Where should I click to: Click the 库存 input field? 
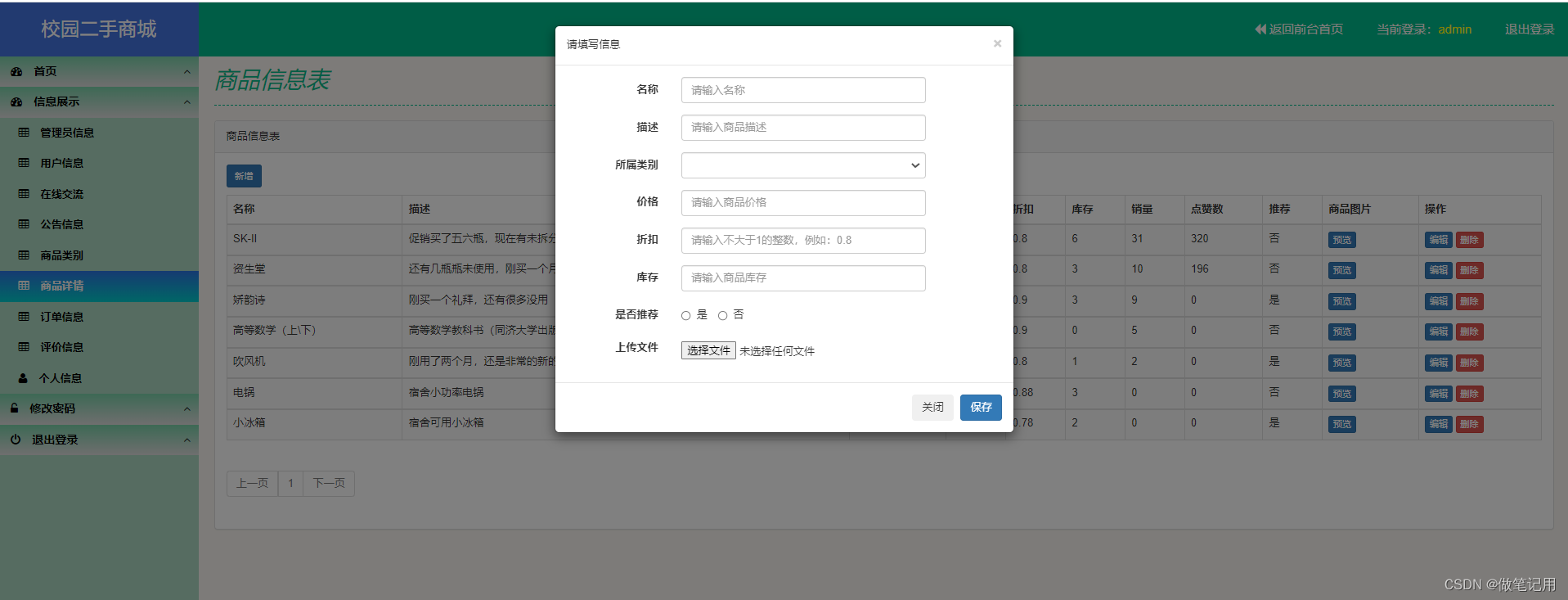click(803, 278)
